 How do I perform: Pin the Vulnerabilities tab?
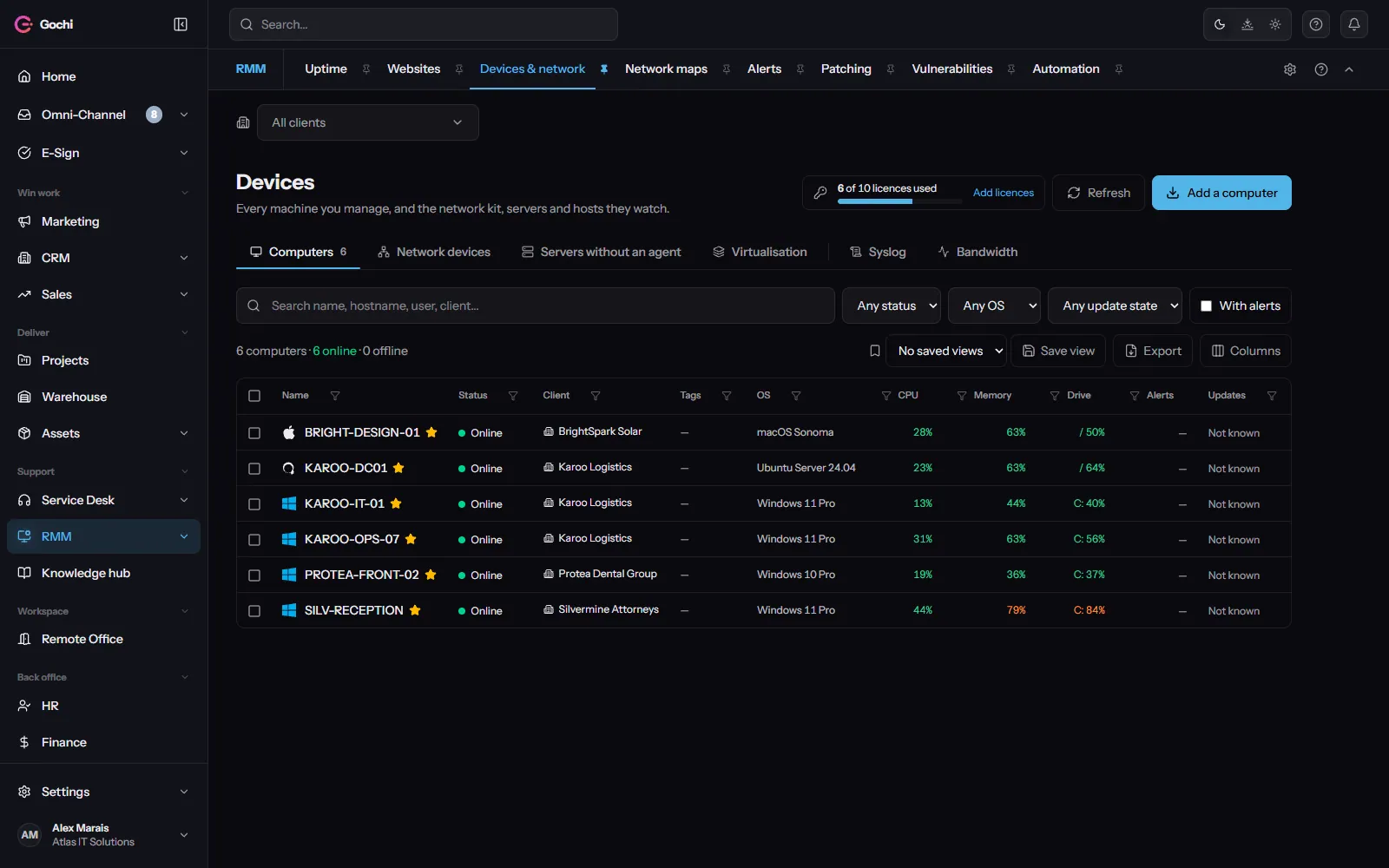[x=1011, y=69]
